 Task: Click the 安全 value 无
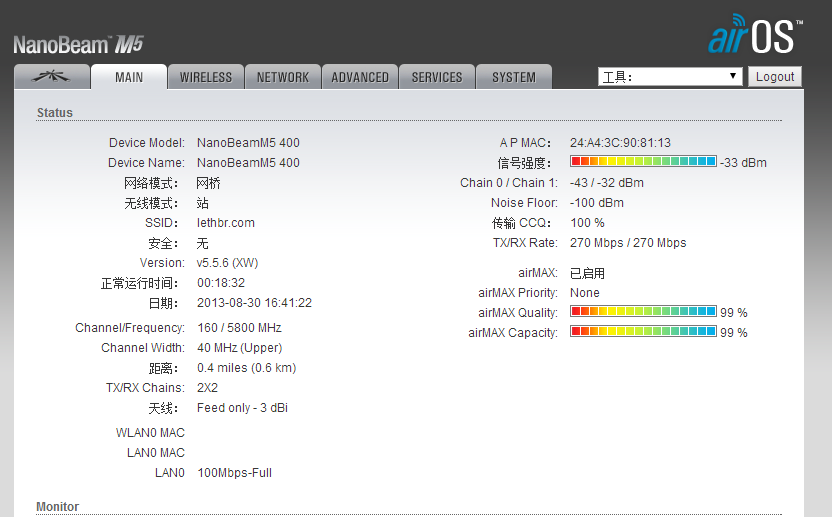202,244
